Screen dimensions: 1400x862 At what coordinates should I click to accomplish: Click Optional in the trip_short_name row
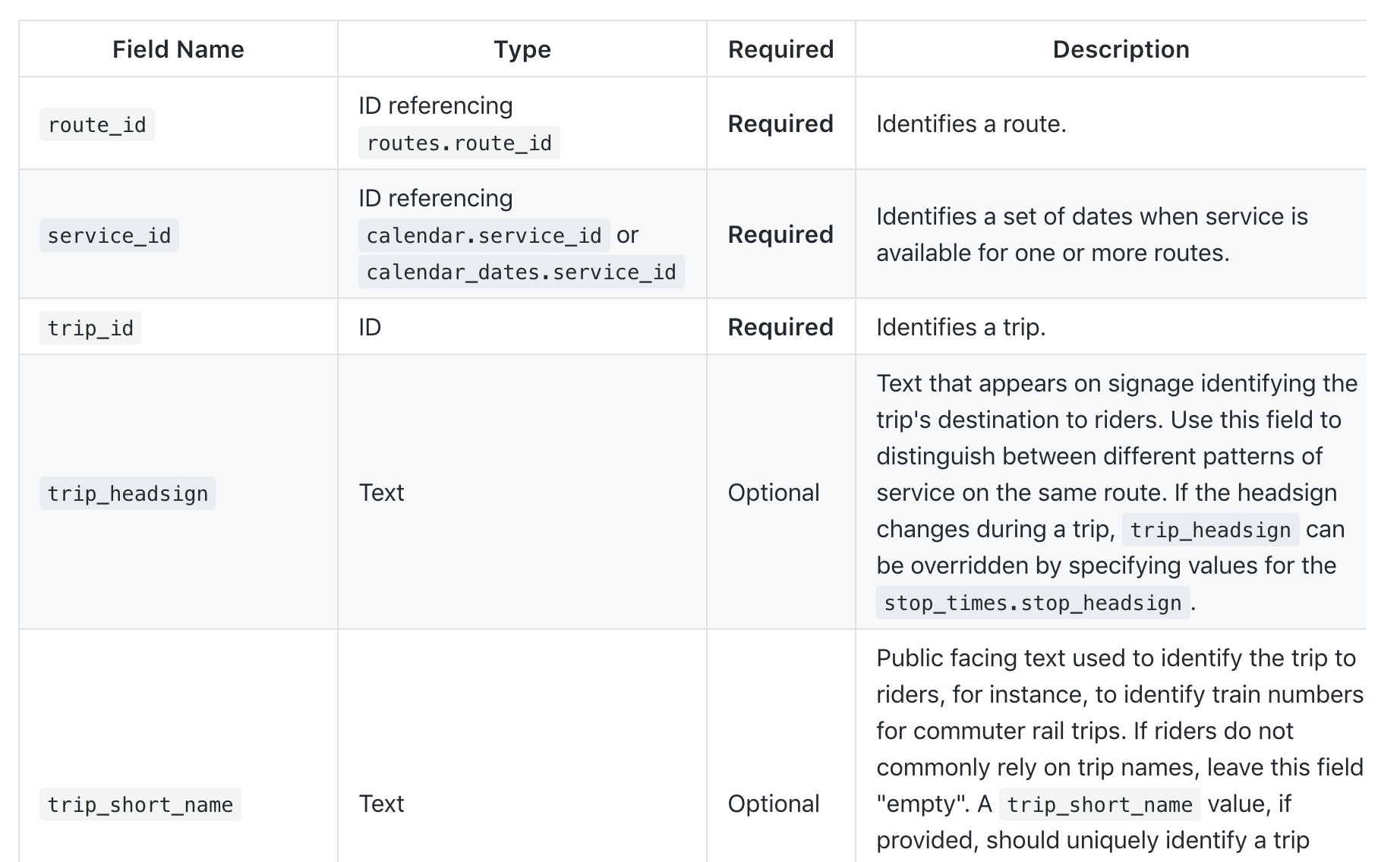[x=774, y=804]
